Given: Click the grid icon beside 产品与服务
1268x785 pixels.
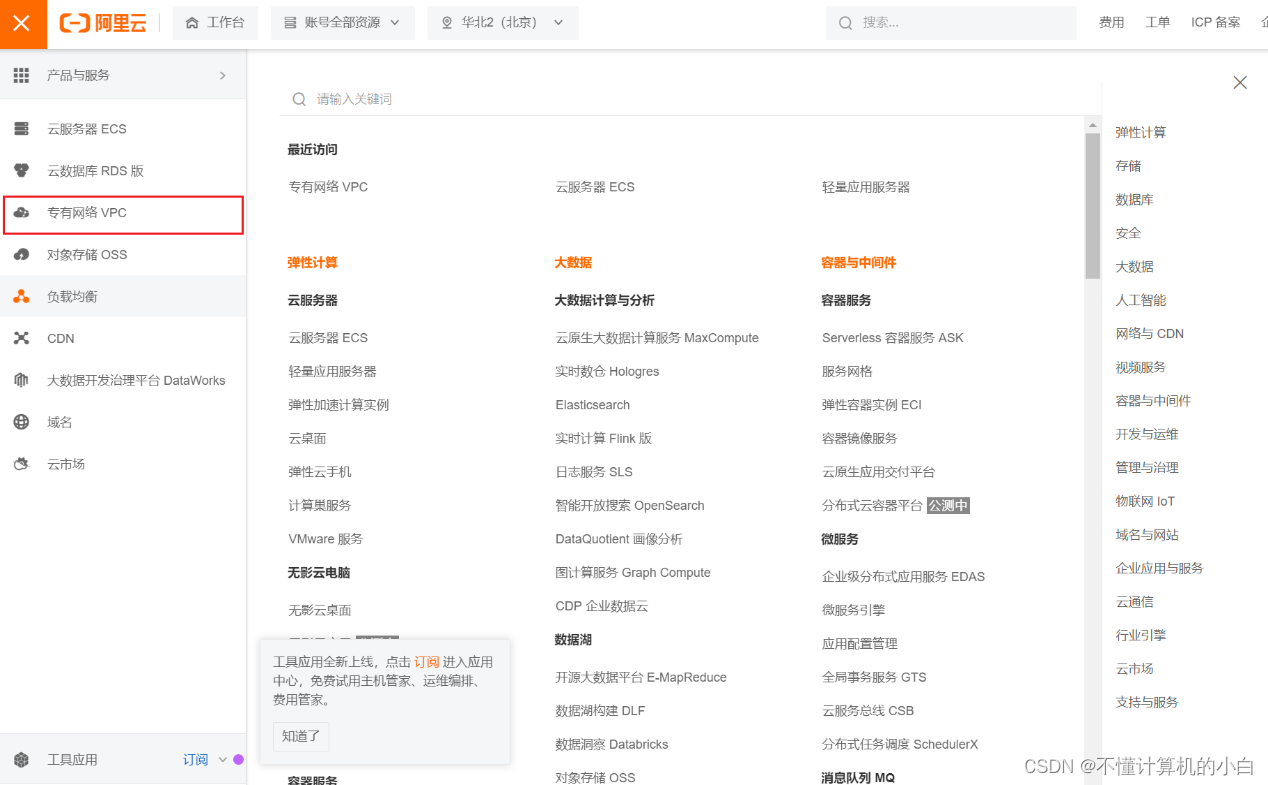Looking at the screenshot, I should coord(21,75).
